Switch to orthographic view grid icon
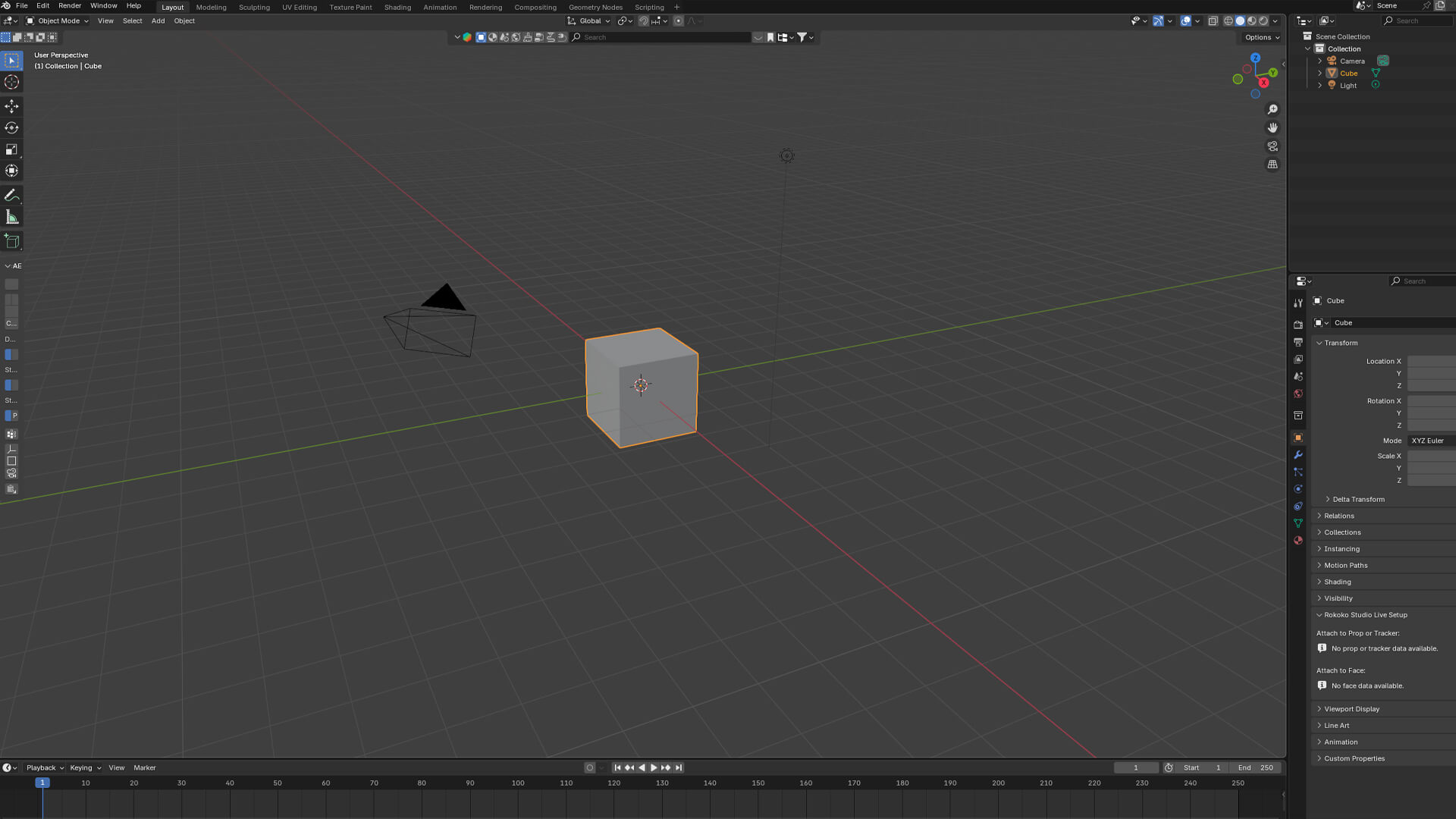The width and height of the screenshot is (1456, 819). pyautogui.click(x=1272, y=165)
